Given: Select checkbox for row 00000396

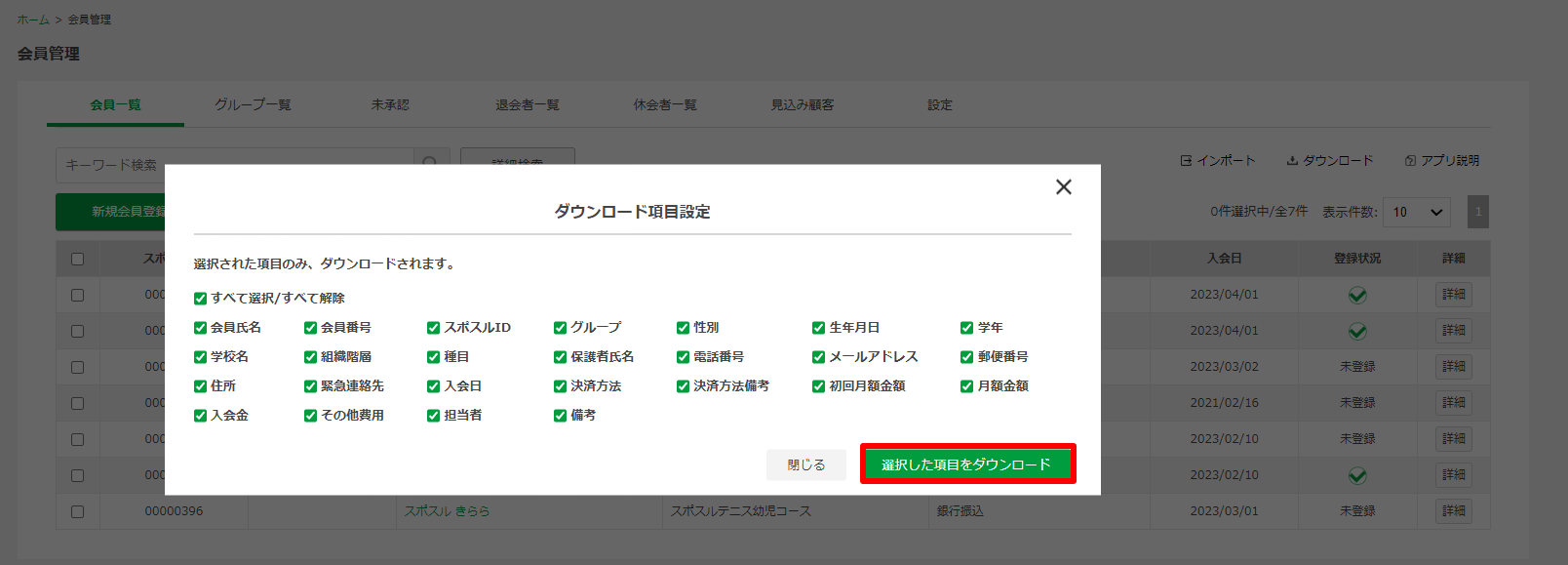Looking at the screenshot, I should [x=77, y=511].
